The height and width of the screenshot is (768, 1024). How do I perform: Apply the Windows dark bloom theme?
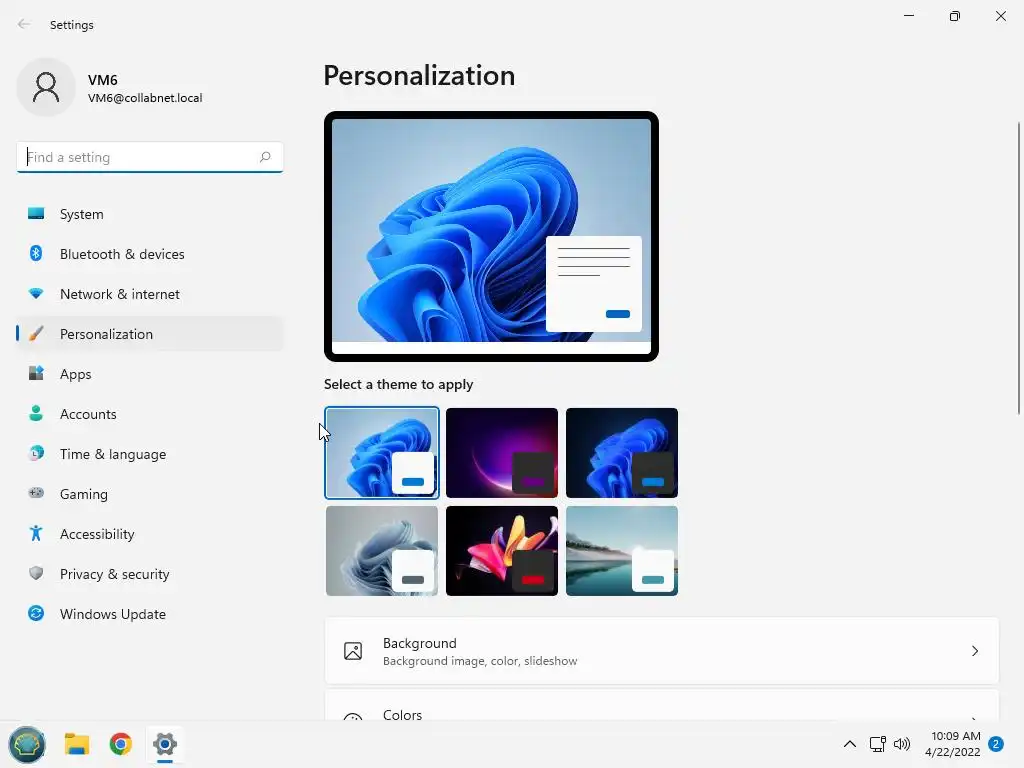622,453
